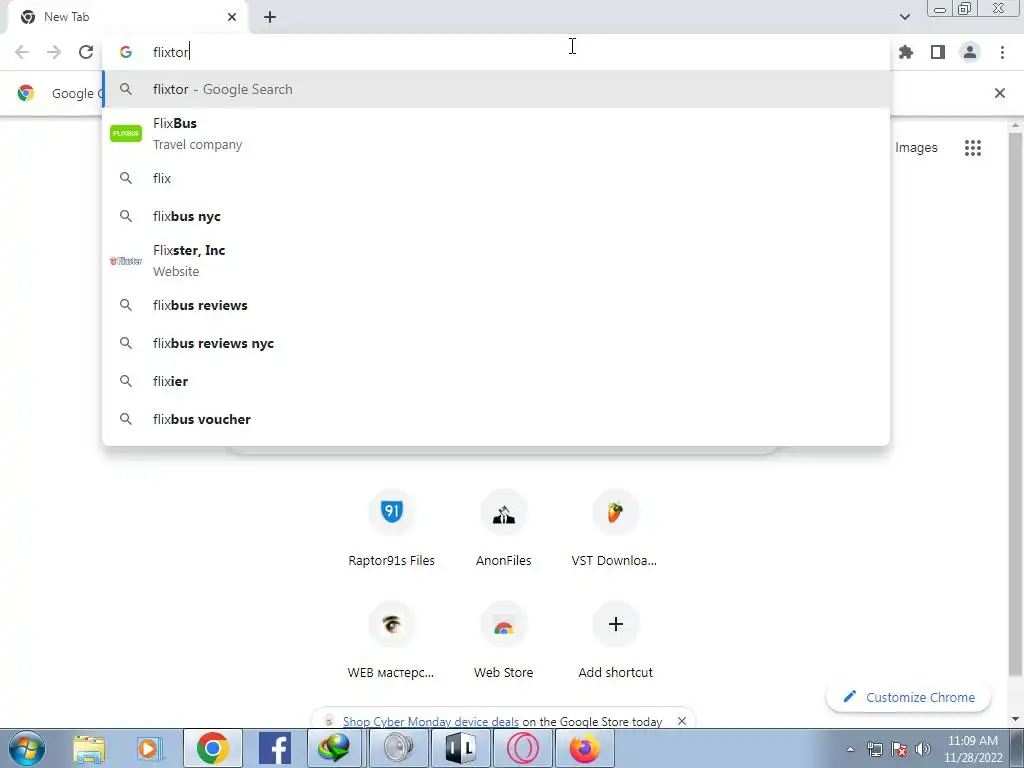Open the profile avatar icon

pos(970,52)
